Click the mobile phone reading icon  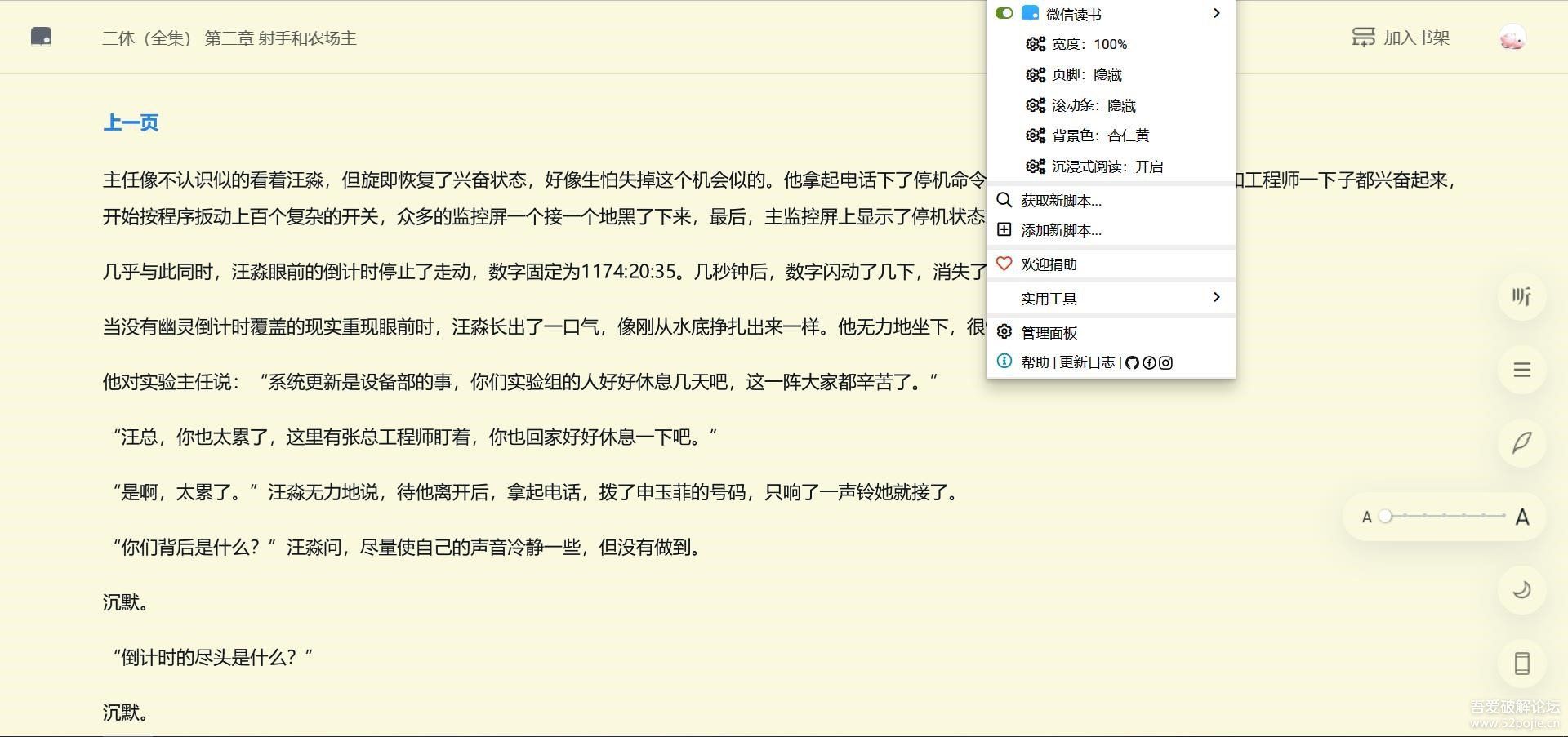coord(1521,664)
